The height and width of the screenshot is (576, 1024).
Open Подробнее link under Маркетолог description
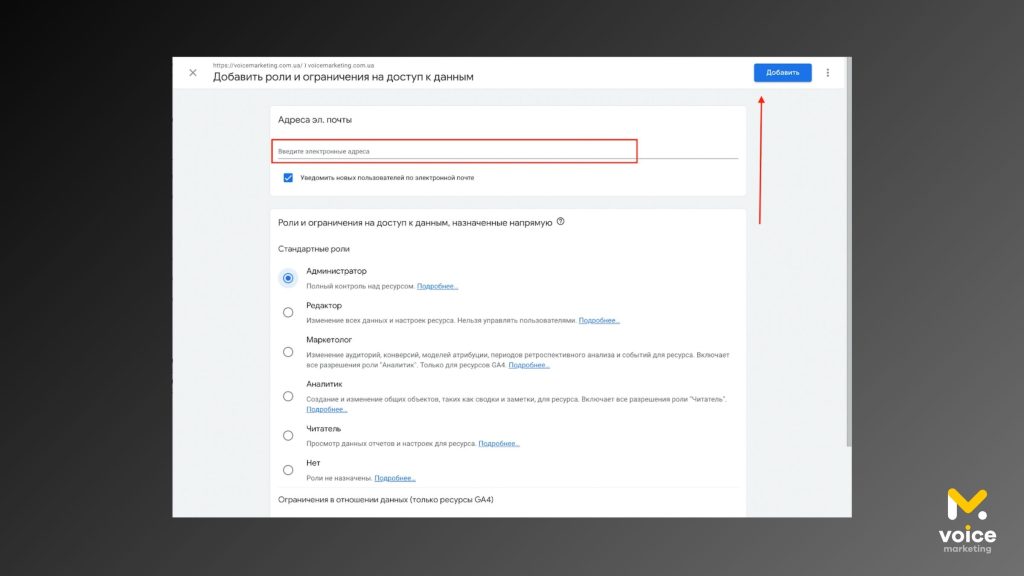[529, 365]
